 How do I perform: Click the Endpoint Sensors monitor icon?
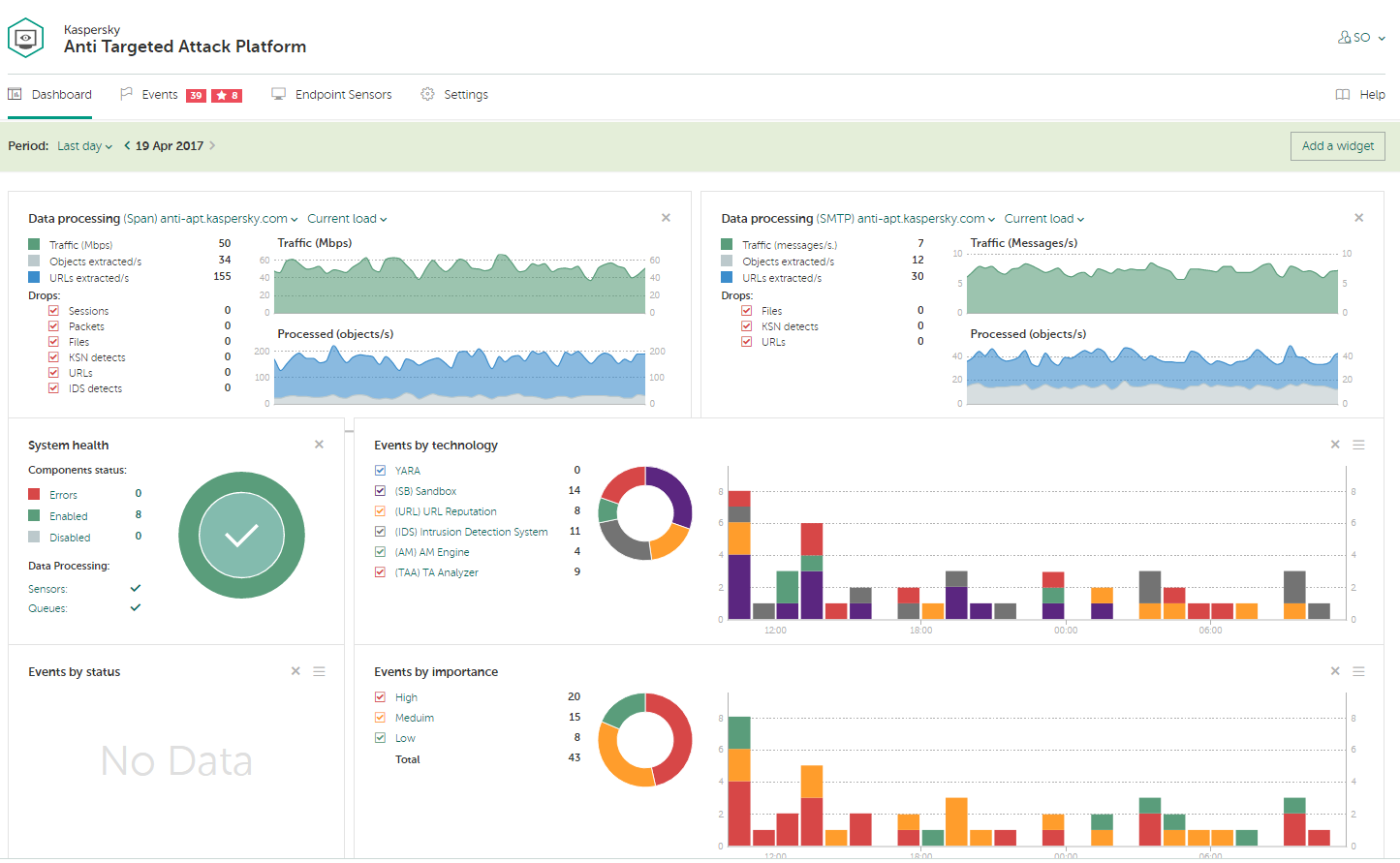pyautogui.click(x=278, y=94)
